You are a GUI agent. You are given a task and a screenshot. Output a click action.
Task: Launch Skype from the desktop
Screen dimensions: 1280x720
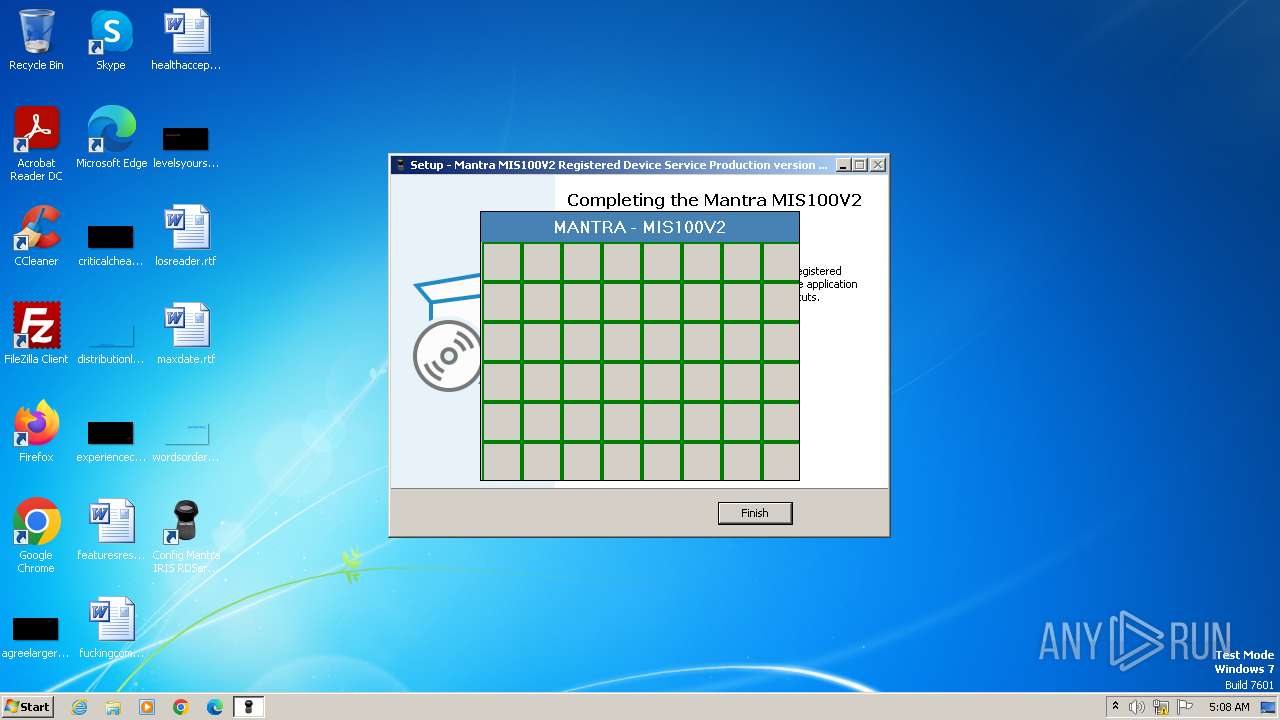click(x=110, y=40)
